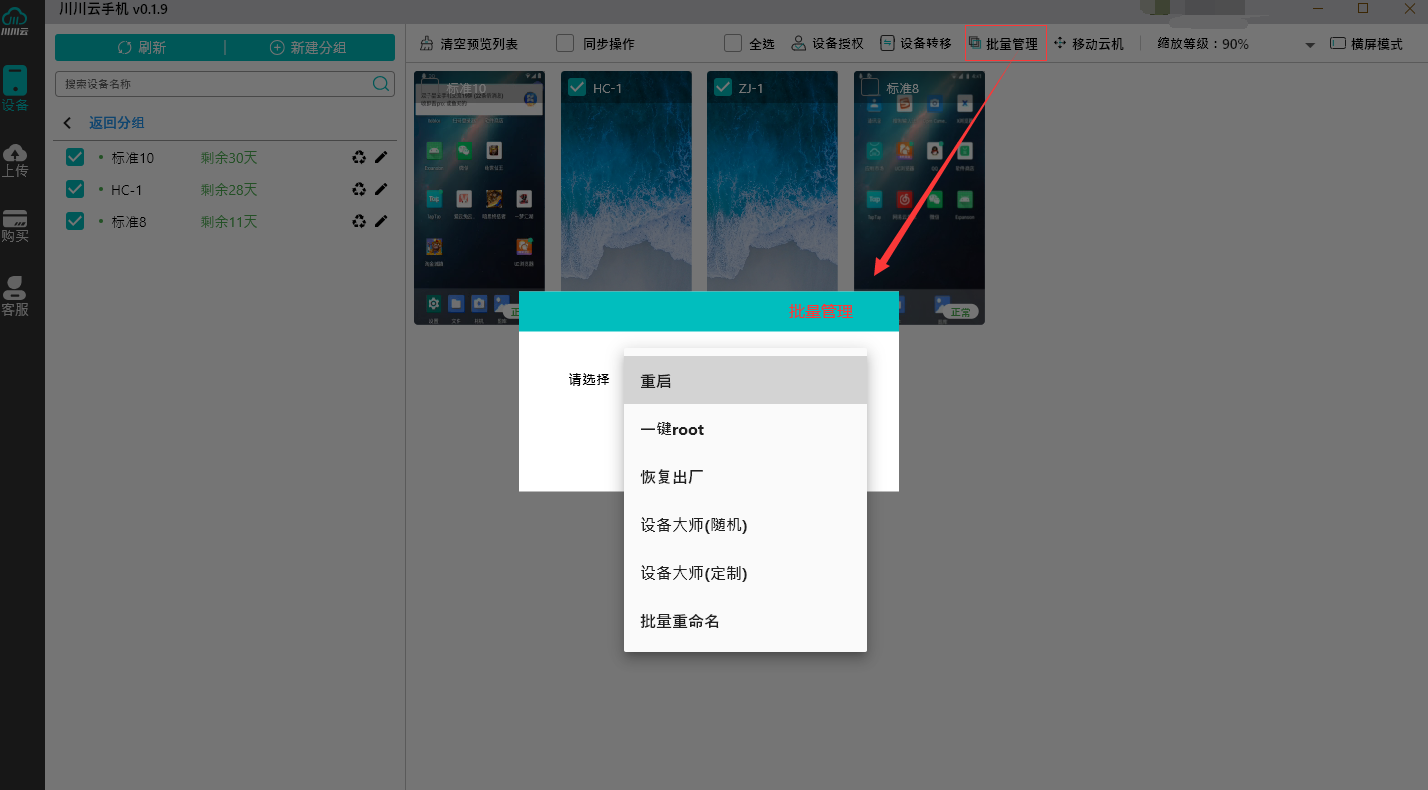Collapse the group list with back chevron
This screenshot has width=1428, height=790.
67,122
